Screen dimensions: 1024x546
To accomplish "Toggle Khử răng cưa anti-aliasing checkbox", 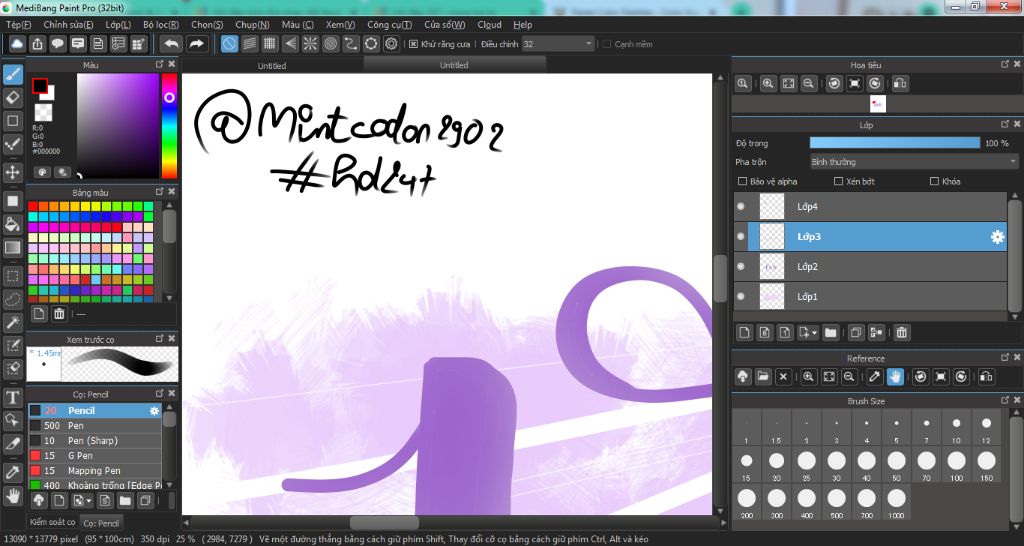I will click(413, 44).
